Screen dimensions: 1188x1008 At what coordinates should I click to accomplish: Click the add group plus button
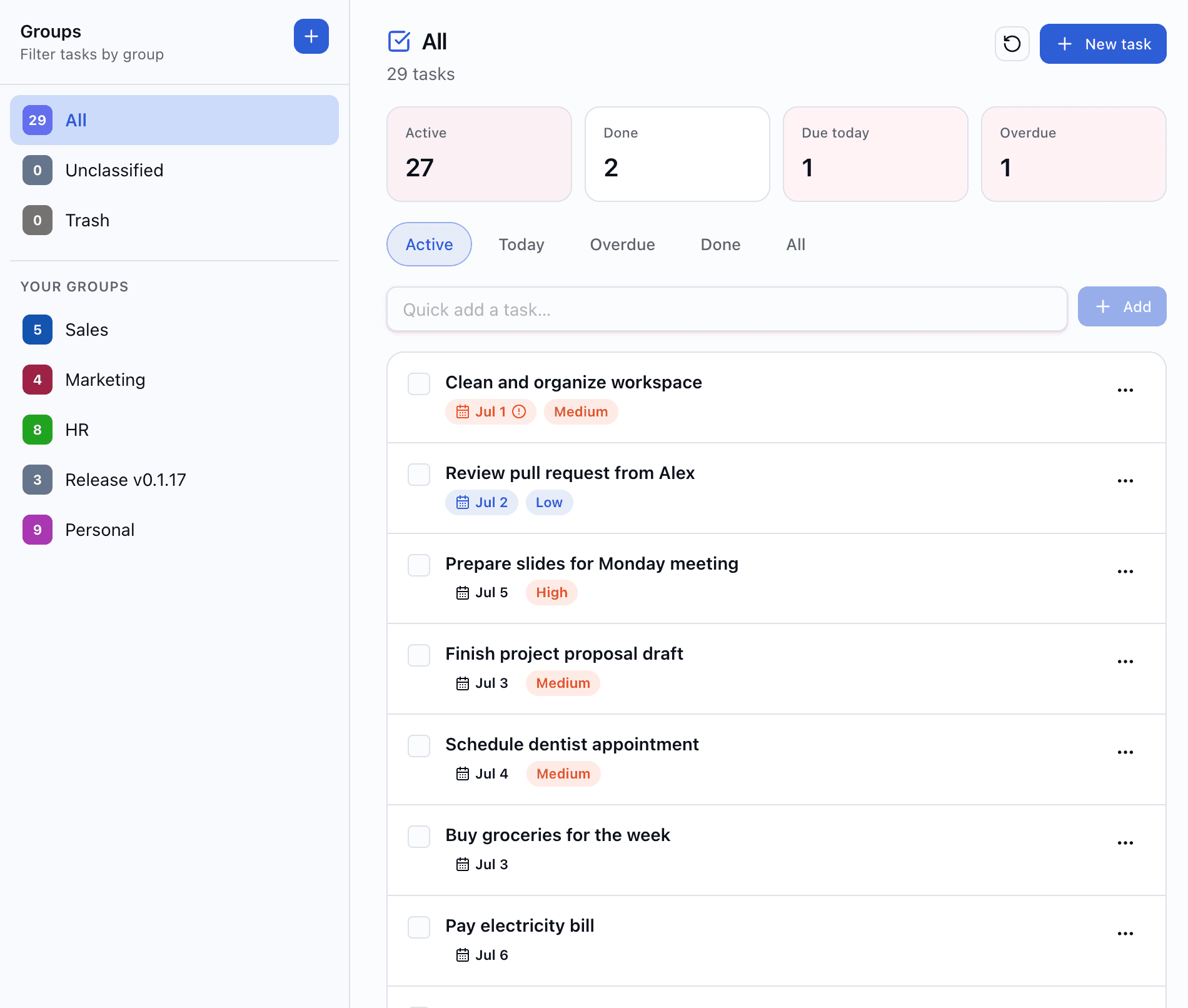(x=311, y=36)
